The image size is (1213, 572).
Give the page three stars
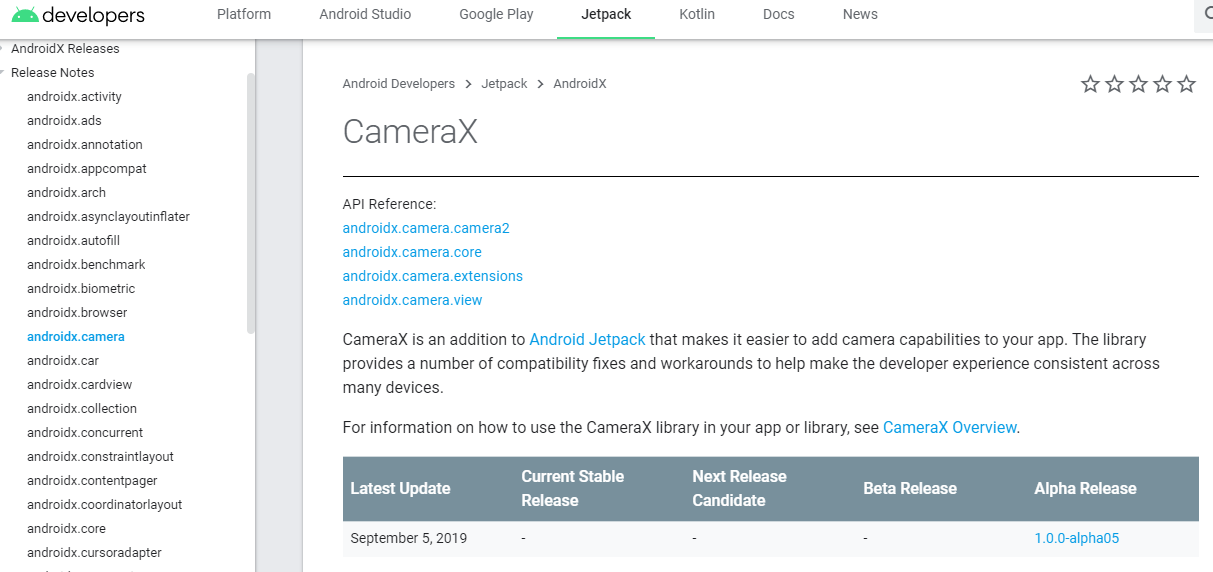coord(1138,84)
